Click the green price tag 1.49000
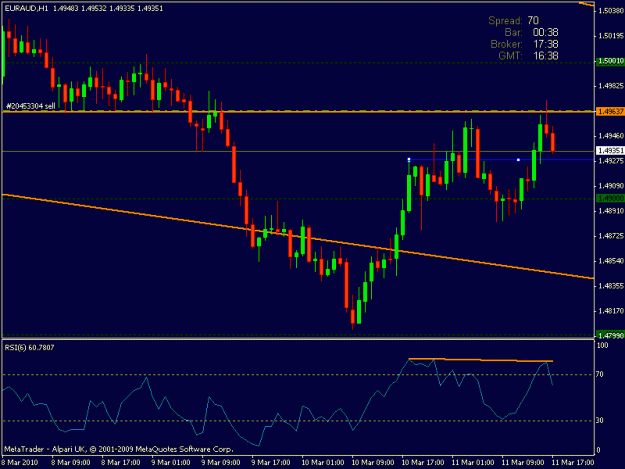Image resolution: width=625 pixels, height=469 pixels. [610, 198]
